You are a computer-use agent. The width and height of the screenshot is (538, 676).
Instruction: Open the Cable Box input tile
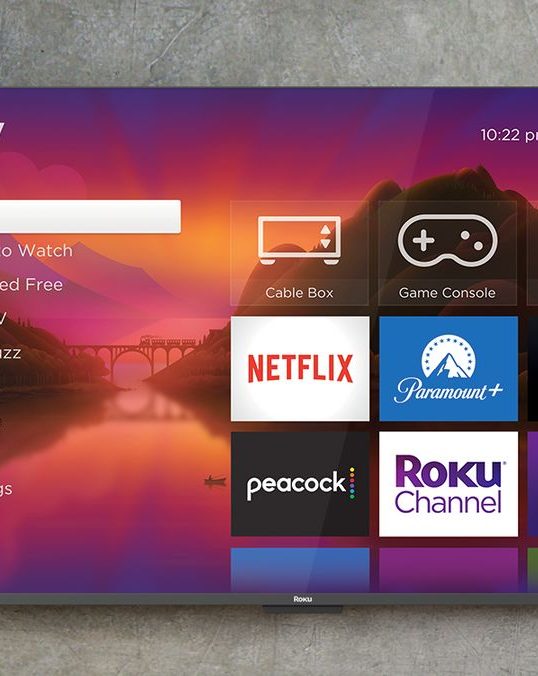click(x=300, y=254)
